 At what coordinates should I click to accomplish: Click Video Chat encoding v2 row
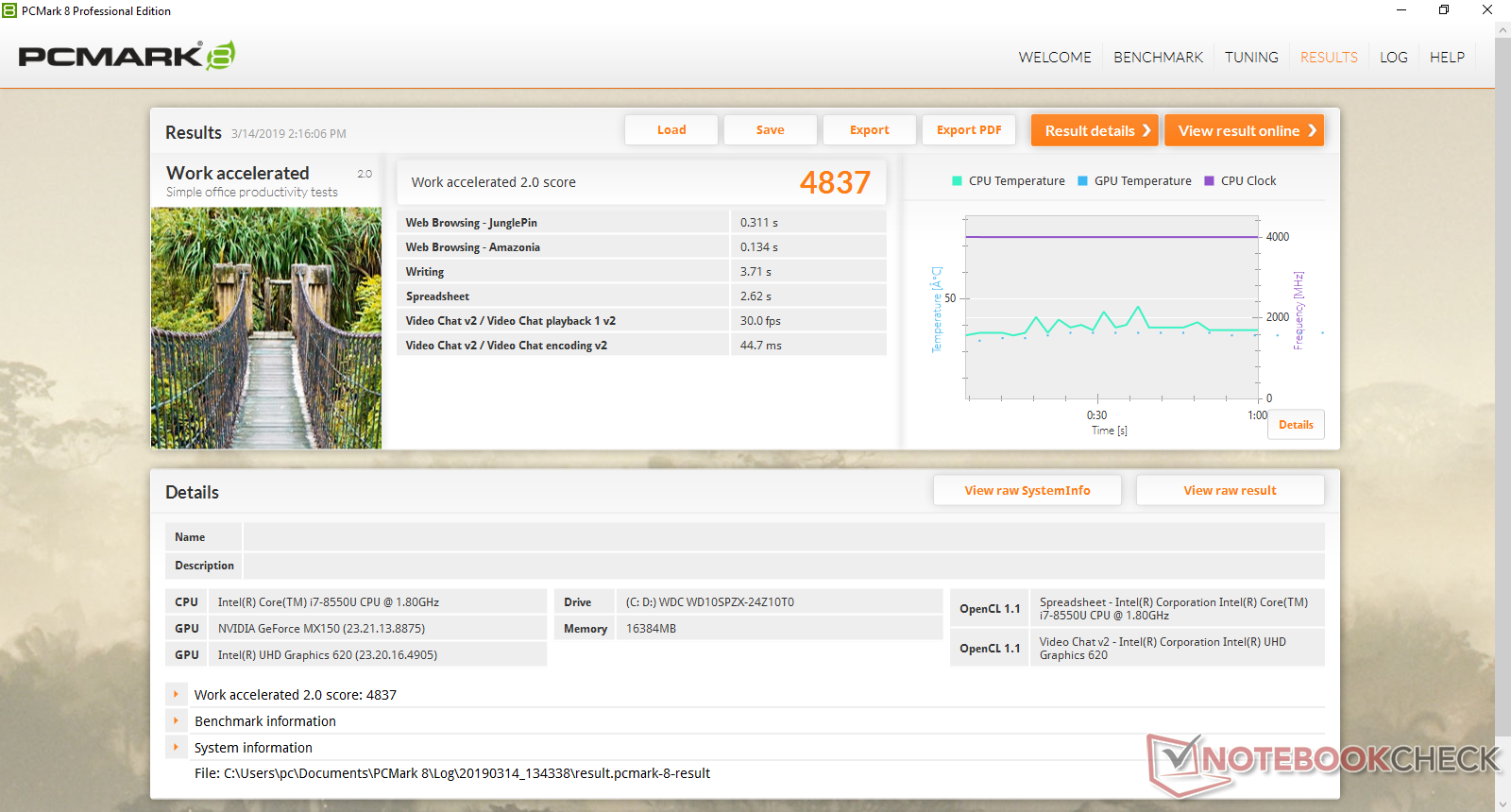[x=642, y=346]
